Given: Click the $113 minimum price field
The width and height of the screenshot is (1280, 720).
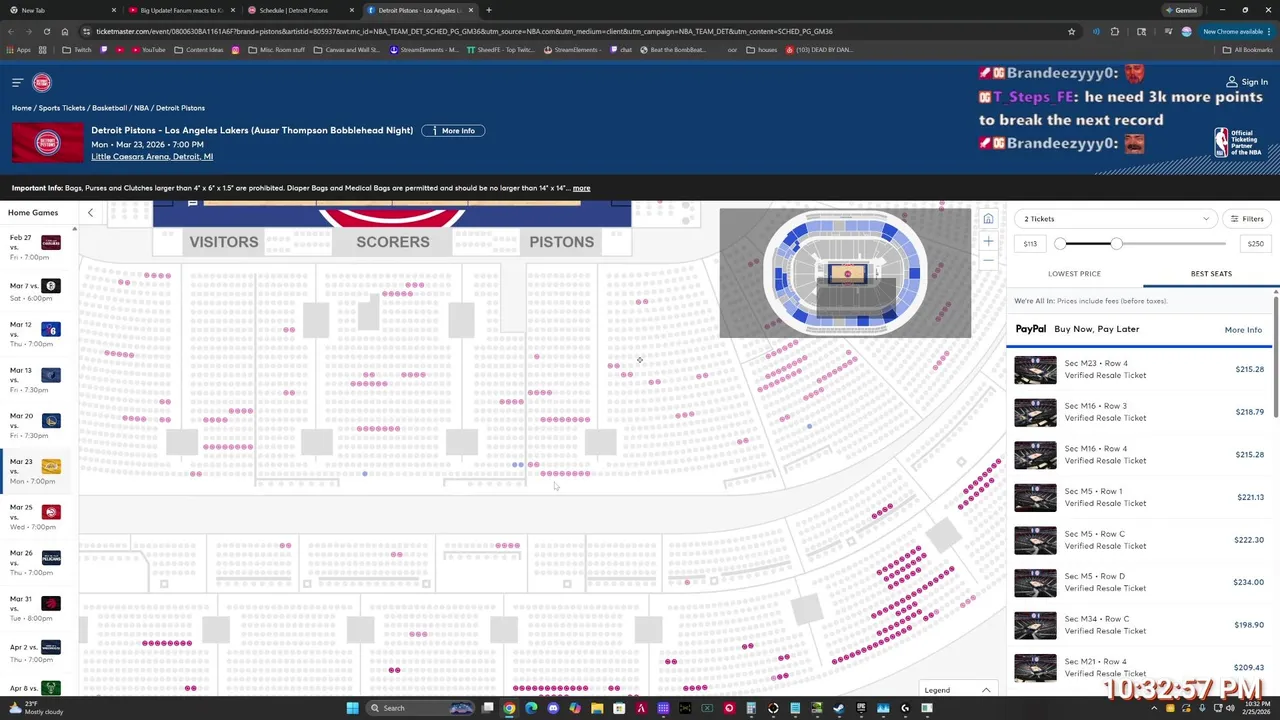Looking at the screenshot, I should coord(1030,243).
